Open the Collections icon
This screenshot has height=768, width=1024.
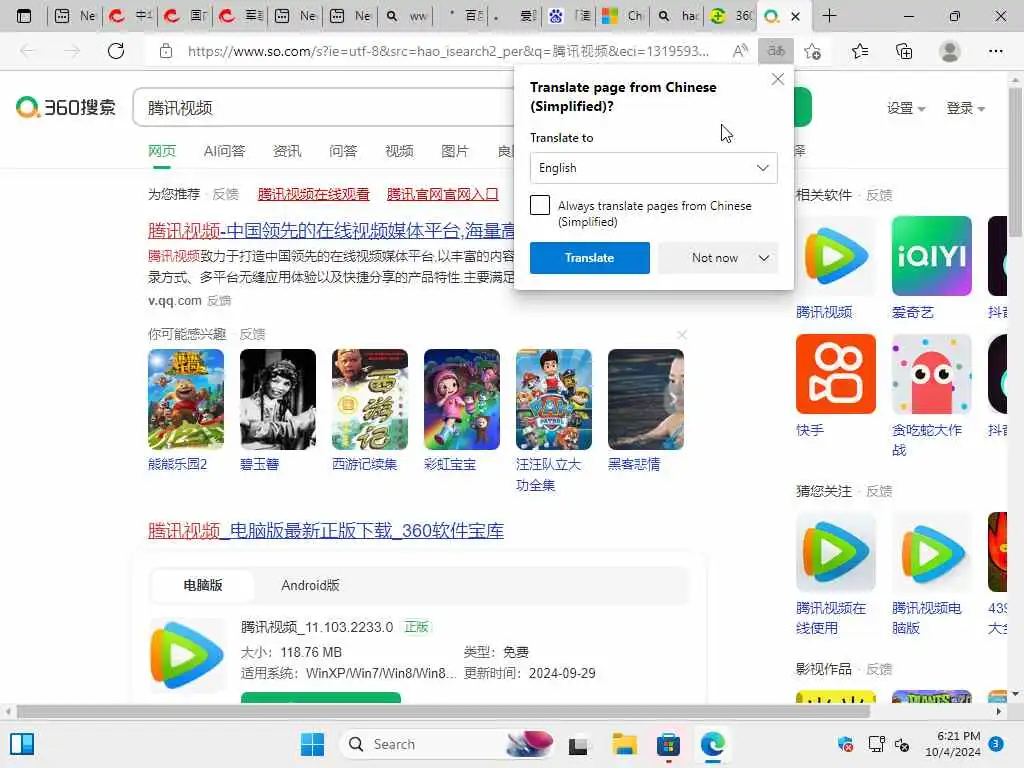(904, 51)
